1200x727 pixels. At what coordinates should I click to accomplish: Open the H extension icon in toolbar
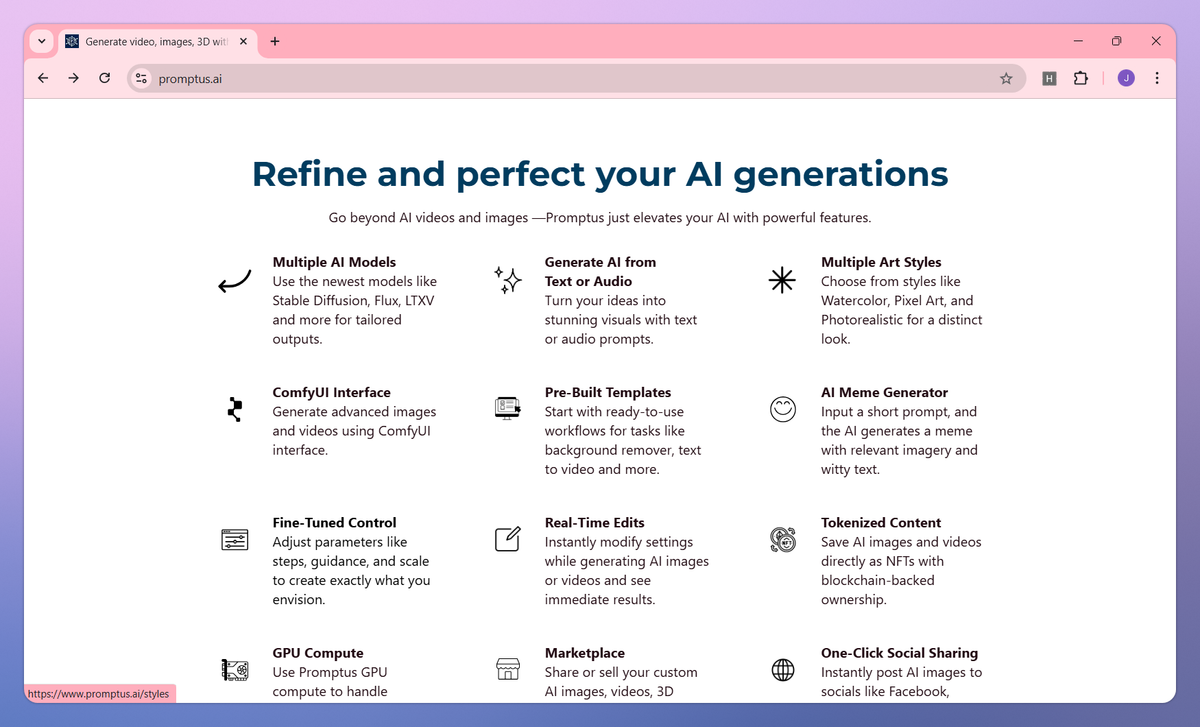[x=1049, y=78]
